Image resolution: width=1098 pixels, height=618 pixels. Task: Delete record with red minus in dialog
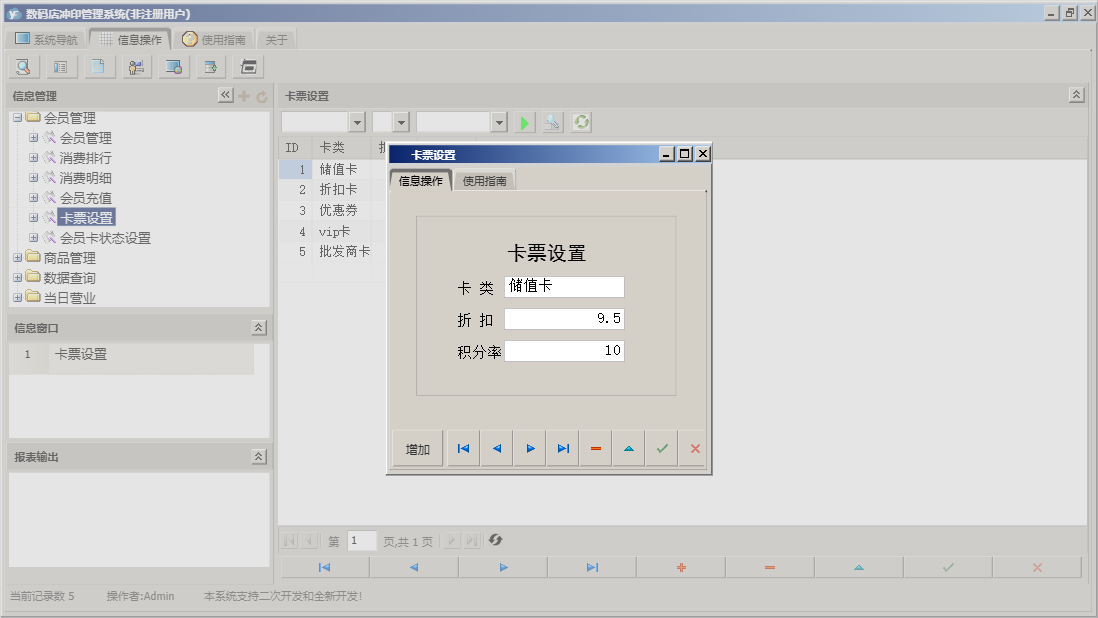(x=595, y=449)
